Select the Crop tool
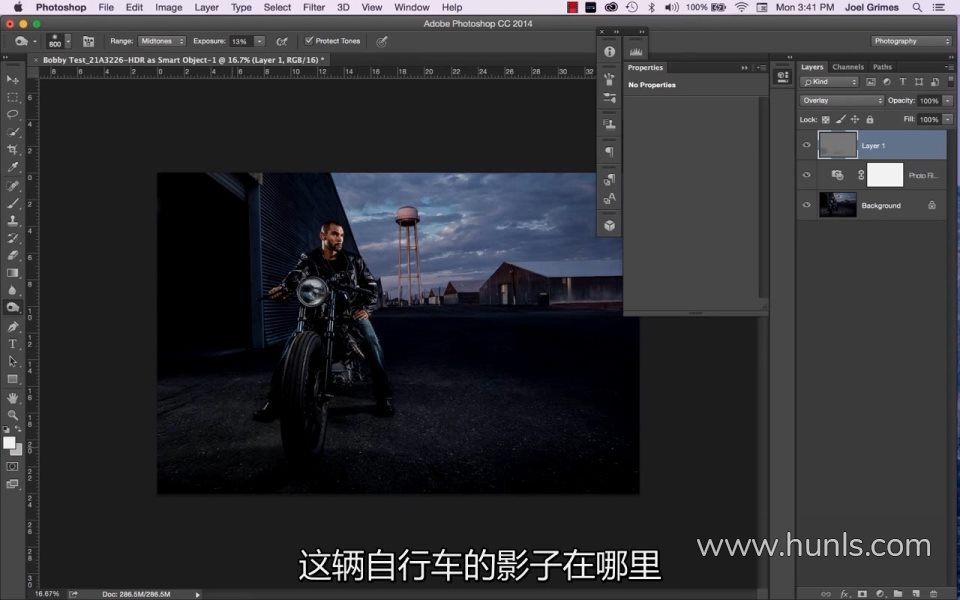The width and height of the screenshot is (960, 600). [x=12, y=149]
